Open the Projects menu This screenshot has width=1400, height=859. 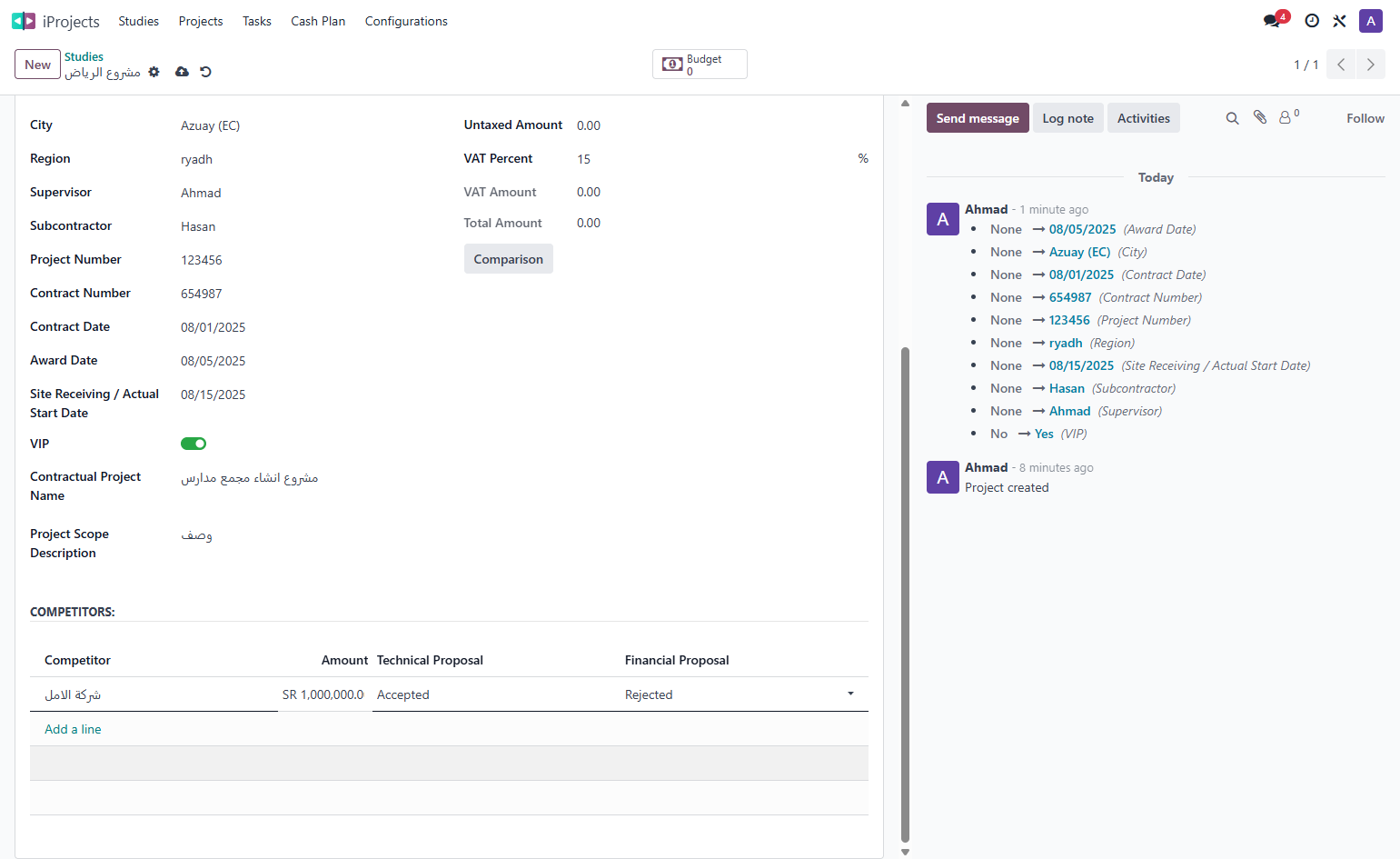201,21
